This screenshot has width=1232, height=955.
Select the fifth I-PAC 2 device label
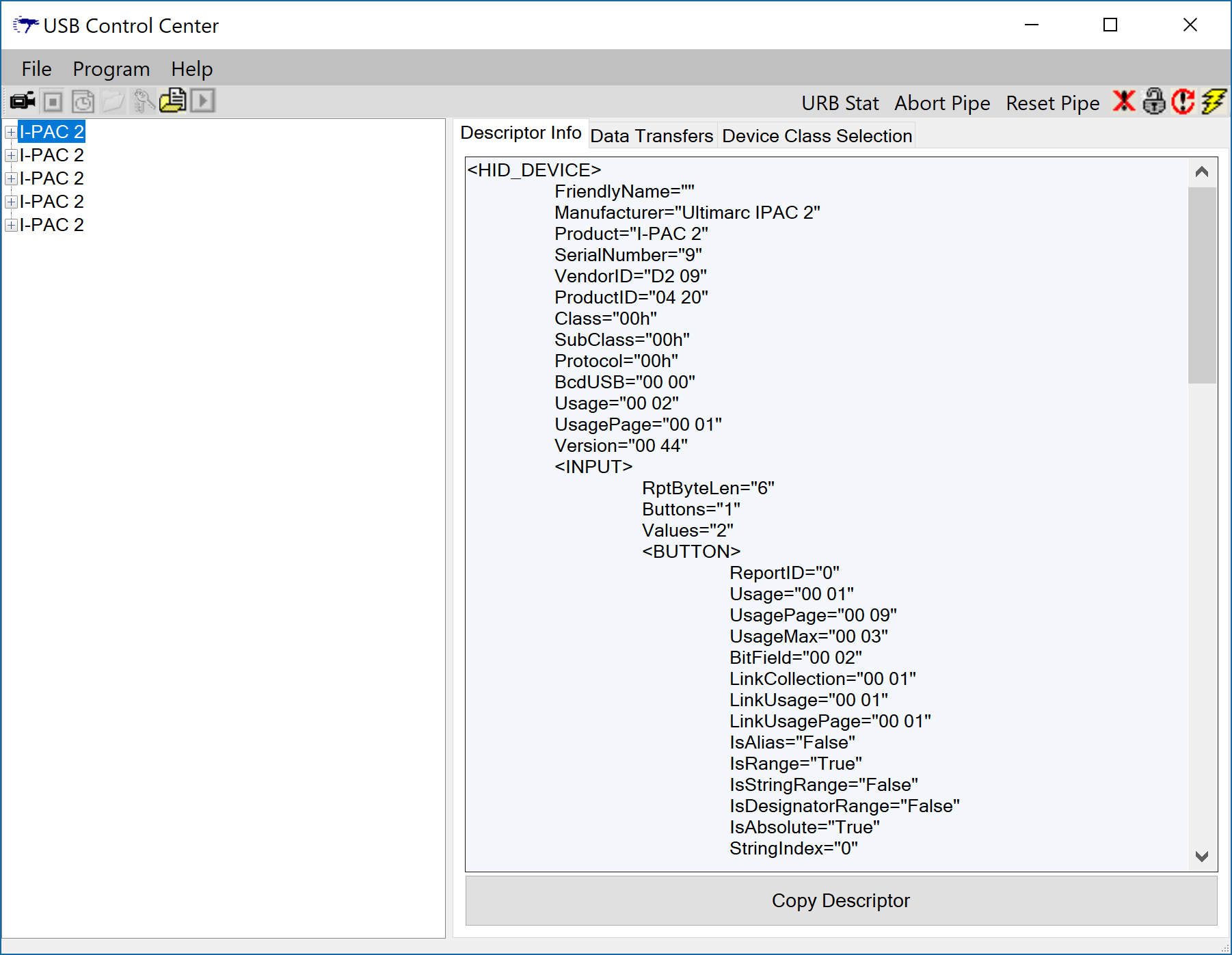coord(51,225)
